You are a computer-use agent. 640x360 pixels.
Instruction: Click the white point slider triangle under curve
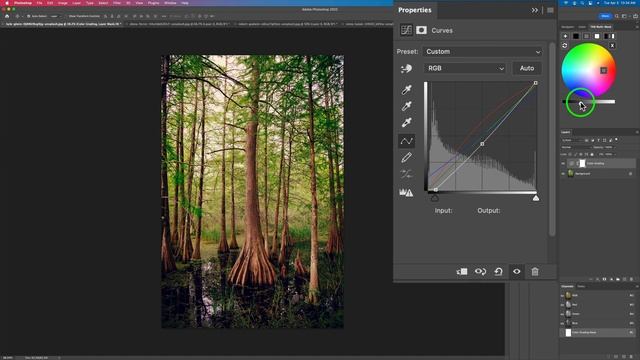click(536, 198)
